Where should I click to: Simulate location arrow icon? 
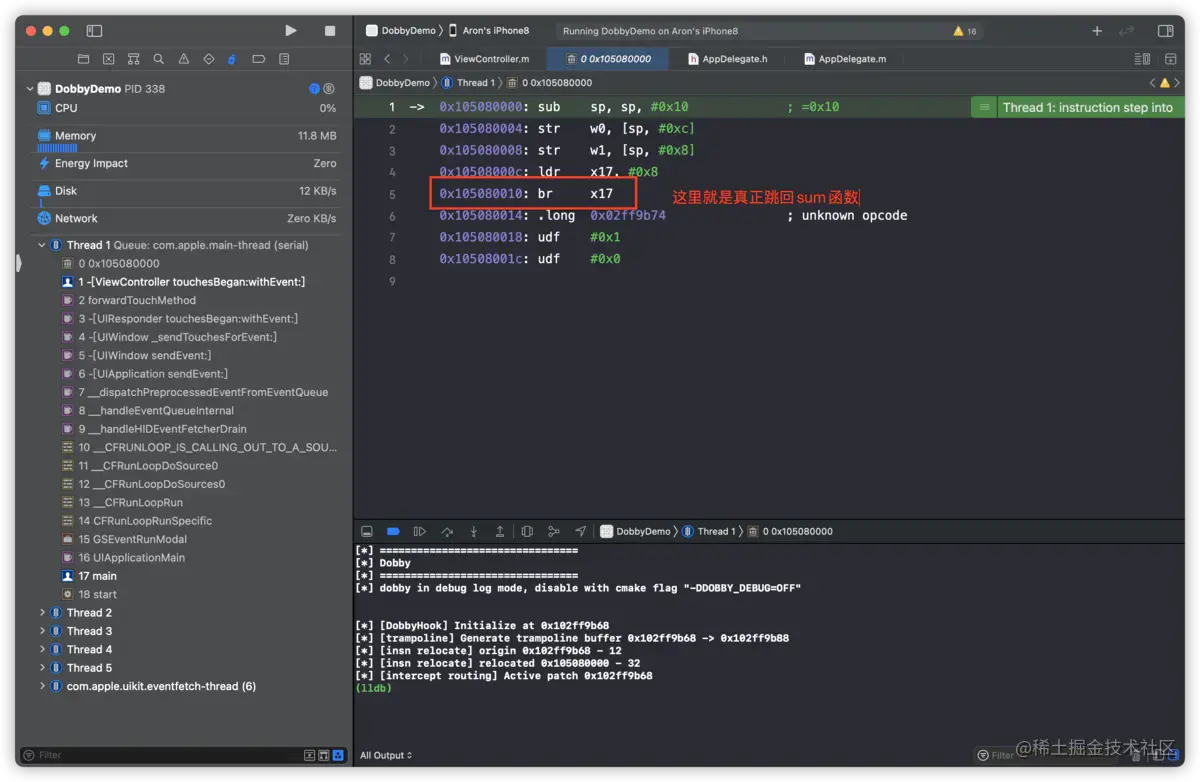coord(580,531)
